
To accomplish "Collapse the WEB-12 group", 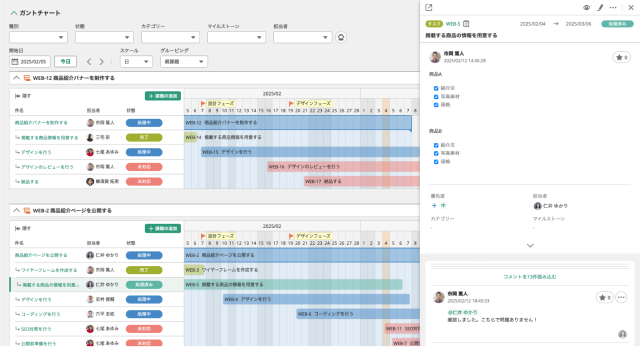I will 16,78.
